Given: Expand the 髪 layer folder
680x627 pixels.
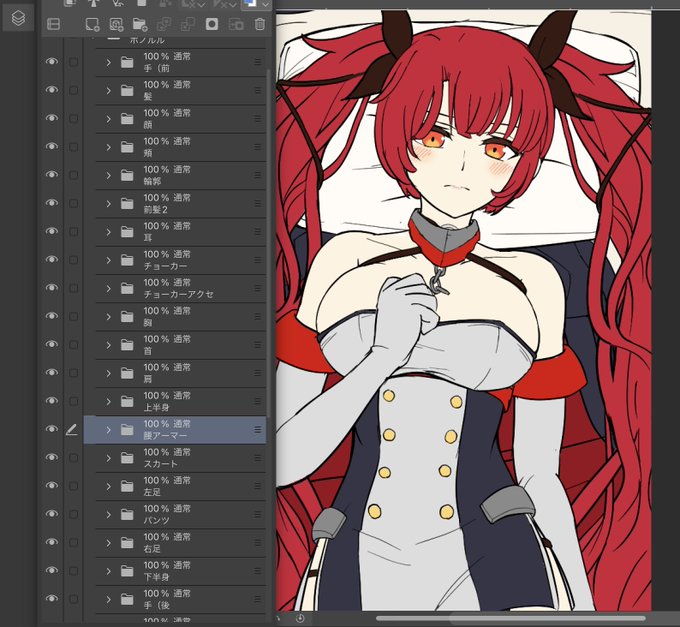Looking at the screenshot, I should click(108, 91).
